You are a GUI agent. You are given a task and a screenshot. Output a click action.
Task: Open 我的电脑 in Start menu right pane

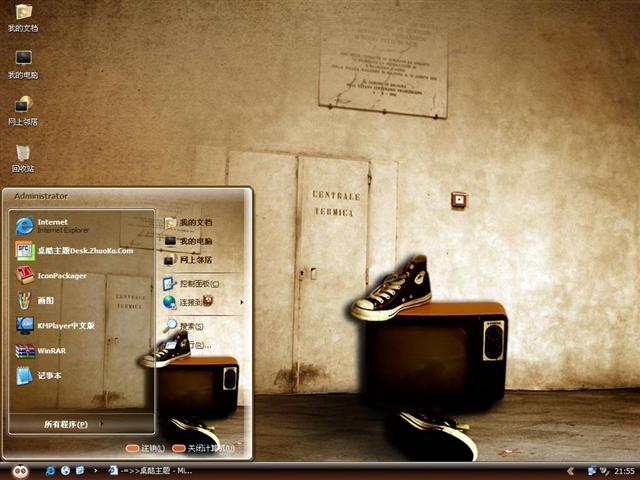tap(189, 241)
